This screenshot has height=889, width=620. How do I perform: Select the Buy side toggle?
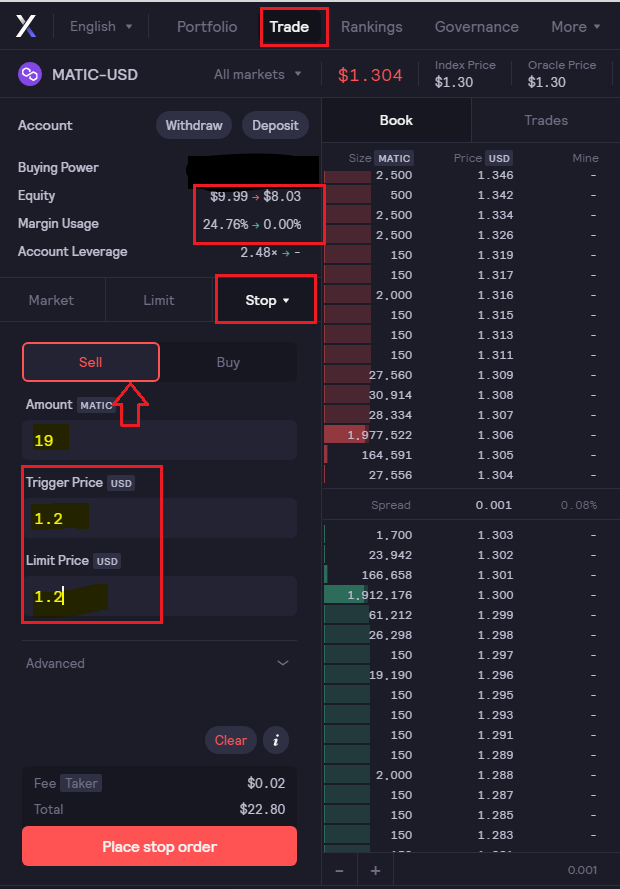[228, 362]
